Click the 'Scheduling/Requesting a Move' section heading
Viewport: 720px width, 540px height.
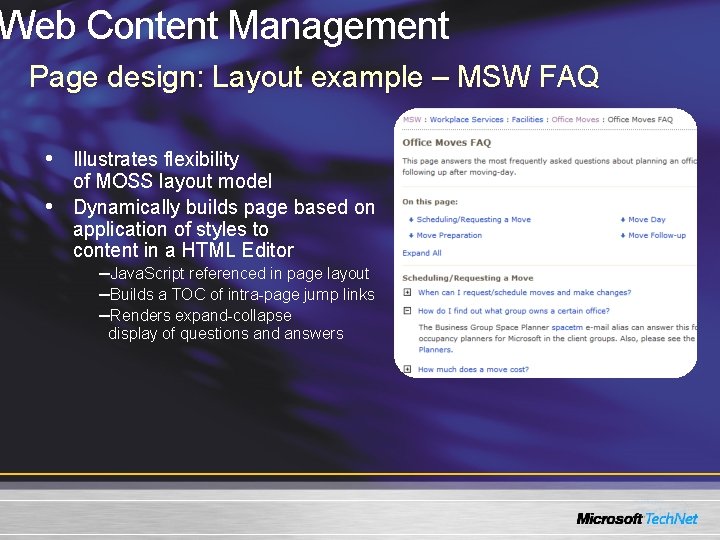pos(467,278)
